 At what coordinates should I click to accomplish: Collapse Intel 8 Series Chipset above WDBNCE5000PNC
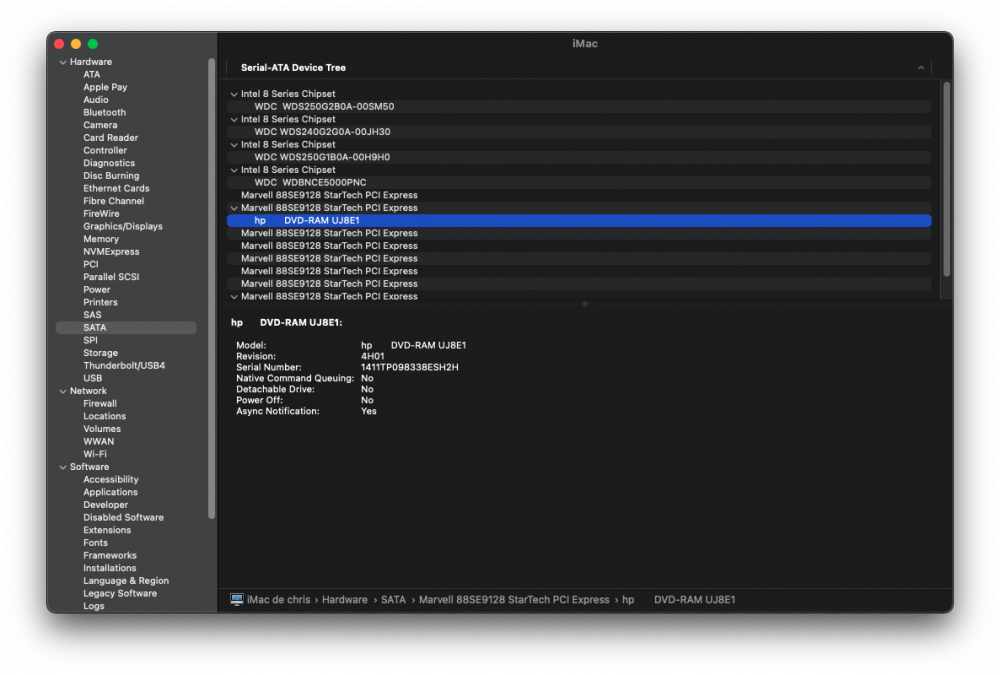pos(234,170)
